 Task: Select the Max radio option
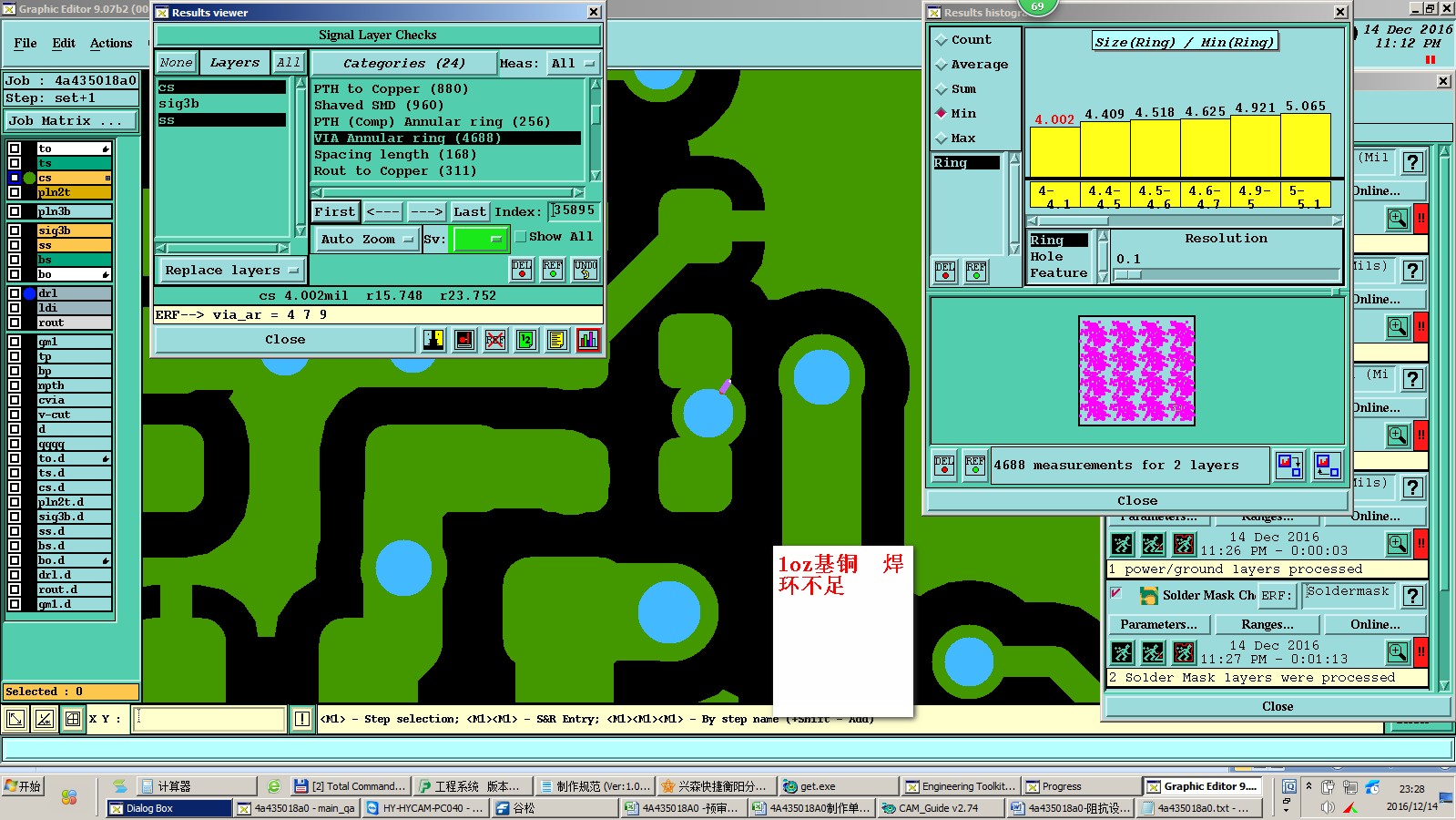pyautogui.click(x=942, y=138)
